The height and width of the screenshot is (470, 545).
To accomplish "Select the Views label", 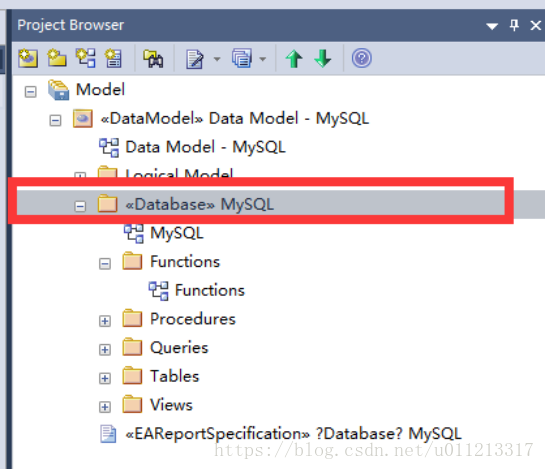I will pos(171,405).
